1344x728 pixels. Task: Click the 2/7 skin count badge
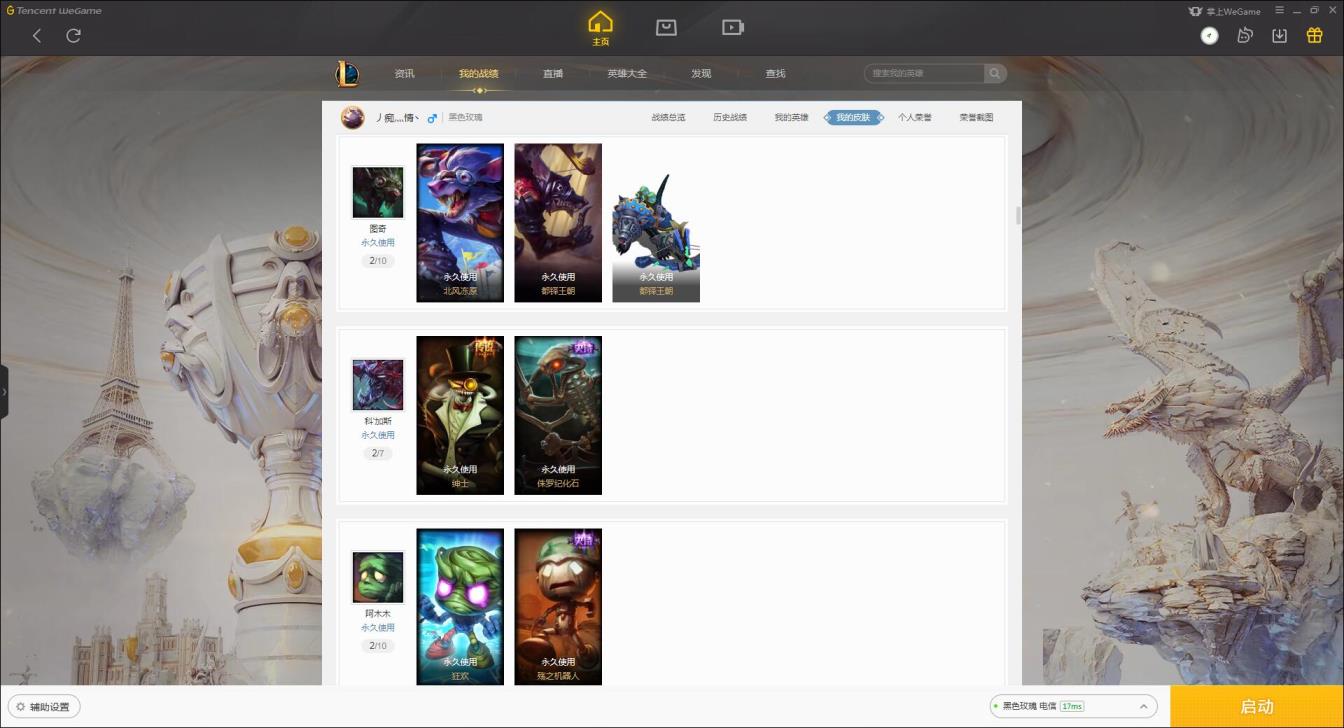(x=378, y=454)
